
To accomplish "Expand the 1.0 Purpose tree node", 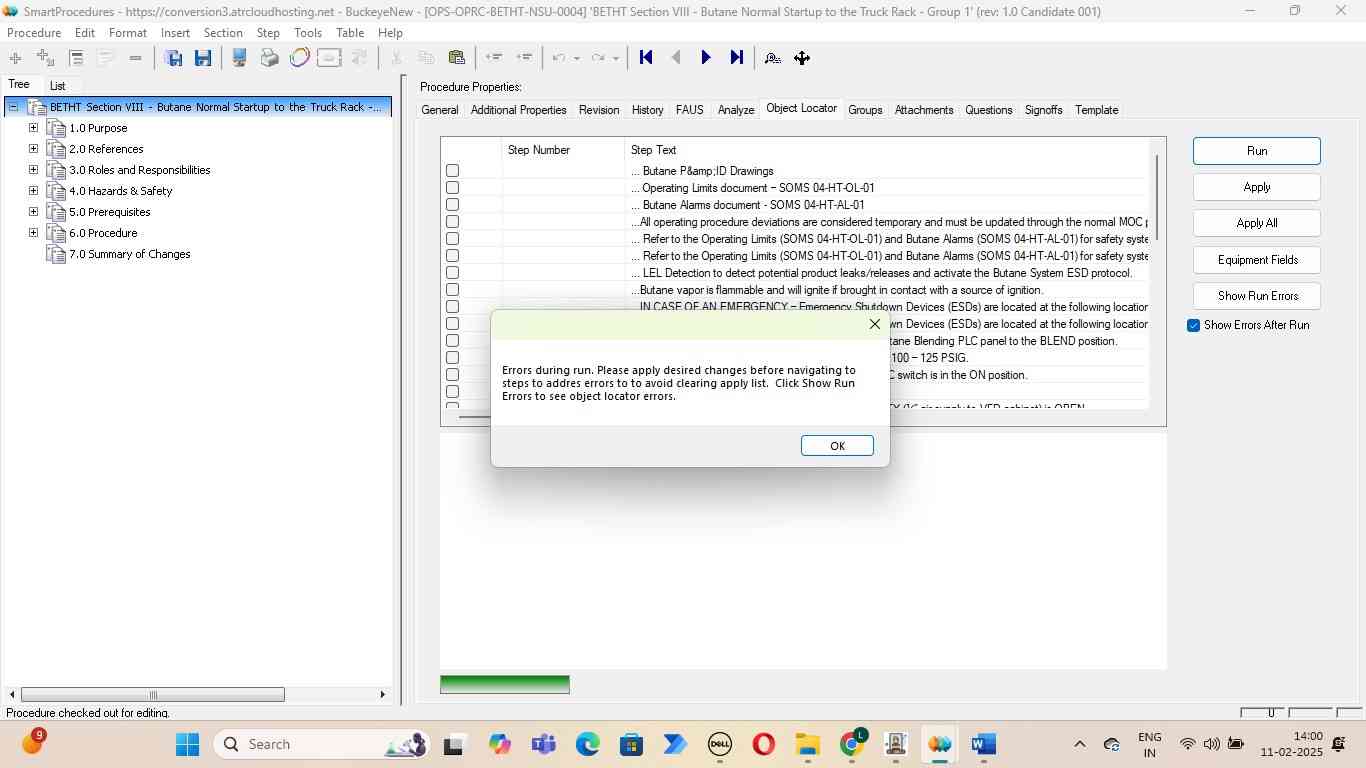I will click(33, 128).
